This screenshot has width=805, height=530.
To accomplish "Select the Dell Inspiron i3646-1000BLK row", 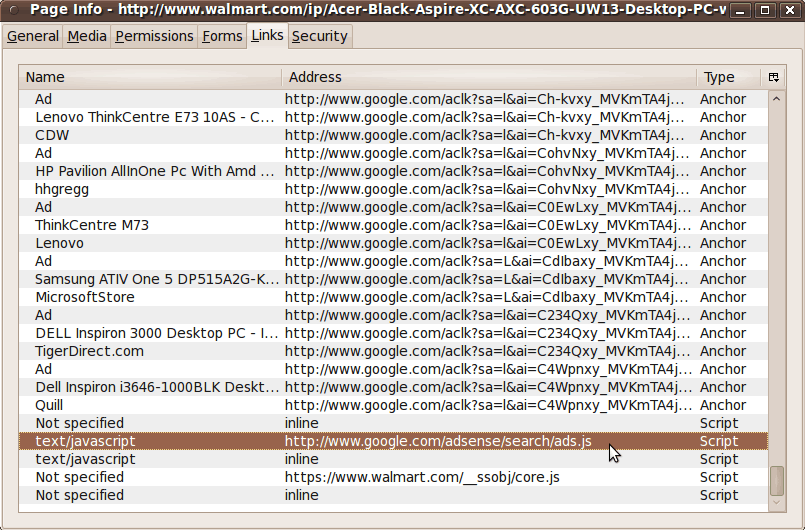I will point(393,387).
